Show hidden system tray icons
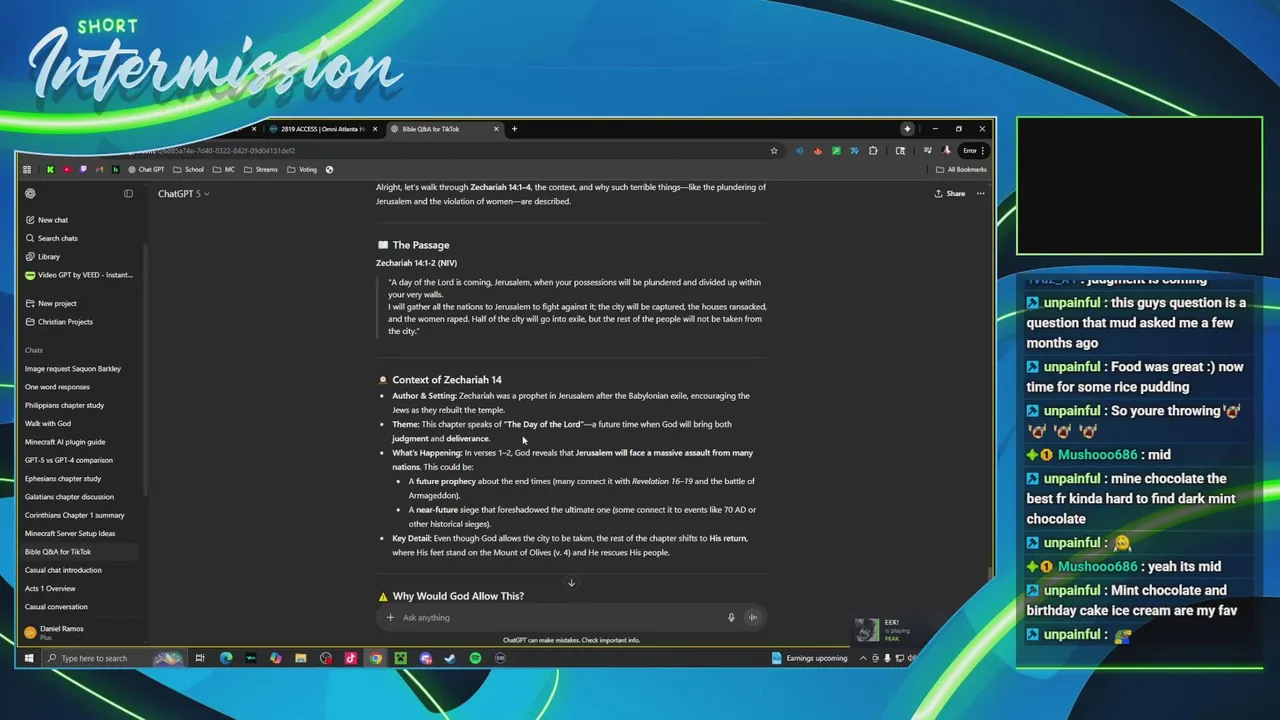This screenshot has width=1280, height=720. [x=863, y=658]
